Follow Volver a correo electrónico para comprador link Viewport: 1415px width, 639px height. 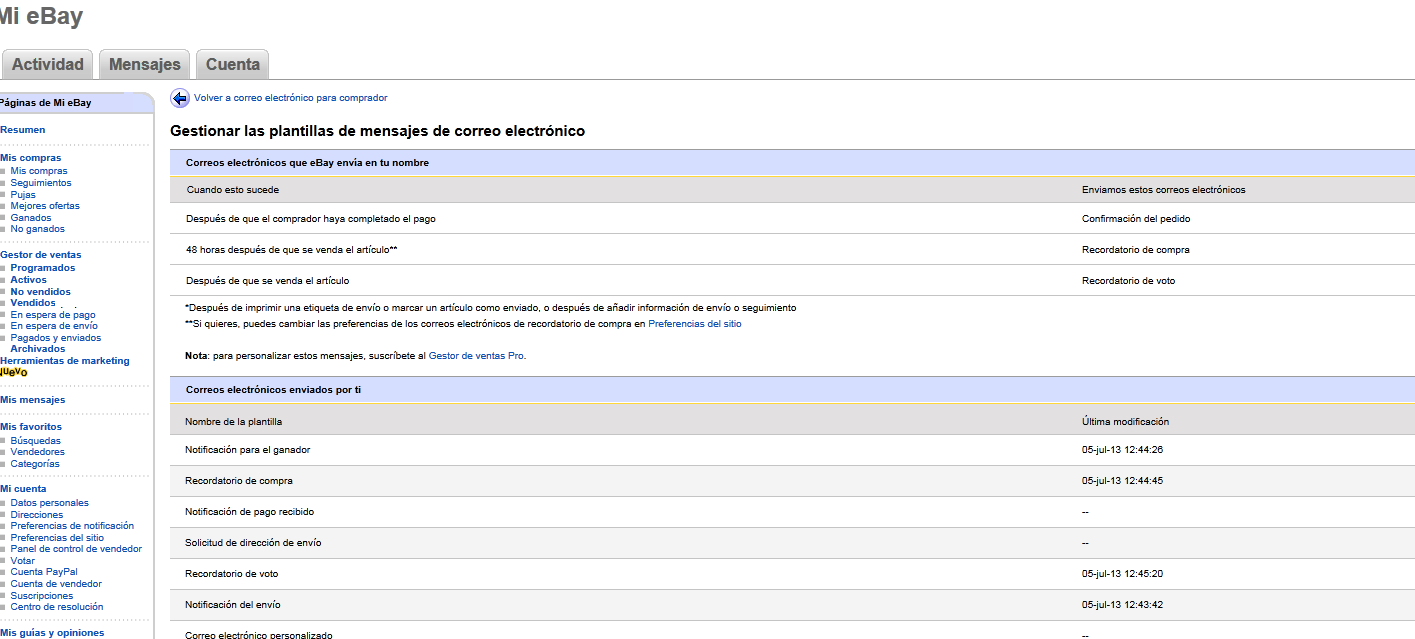pos(290,98)
